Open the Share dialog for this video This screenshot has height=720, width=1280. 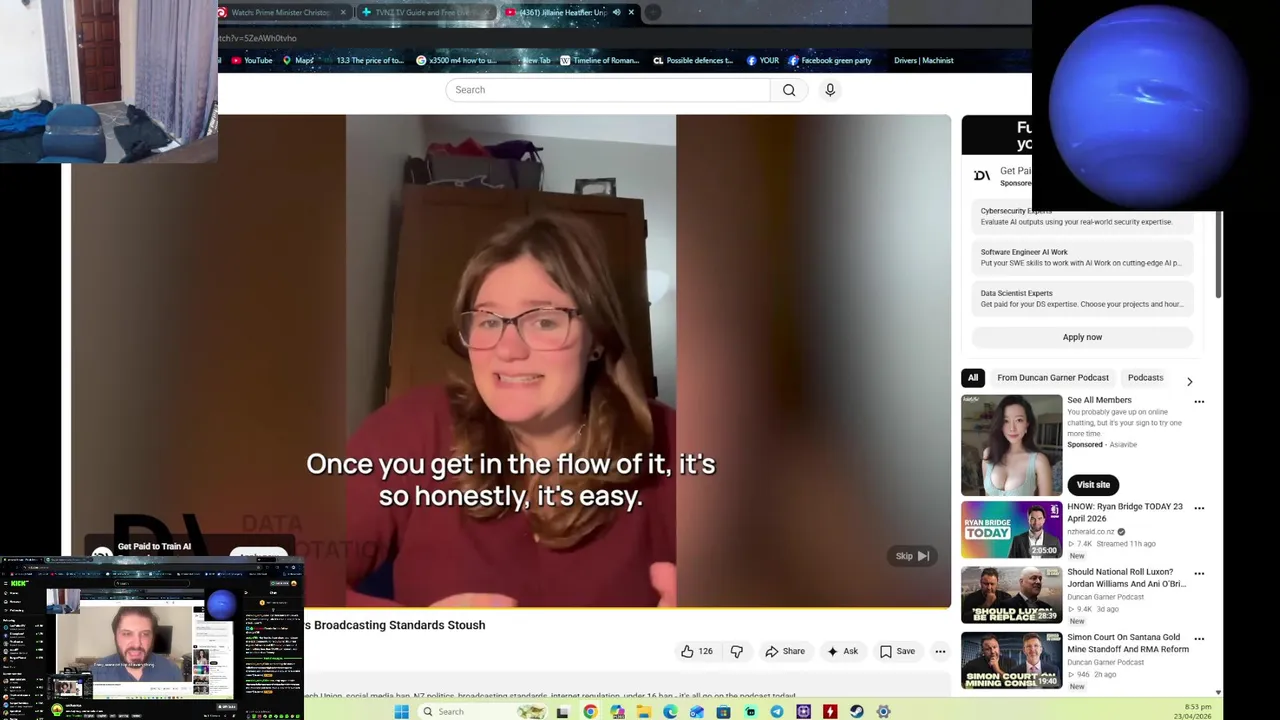(785, 651)
